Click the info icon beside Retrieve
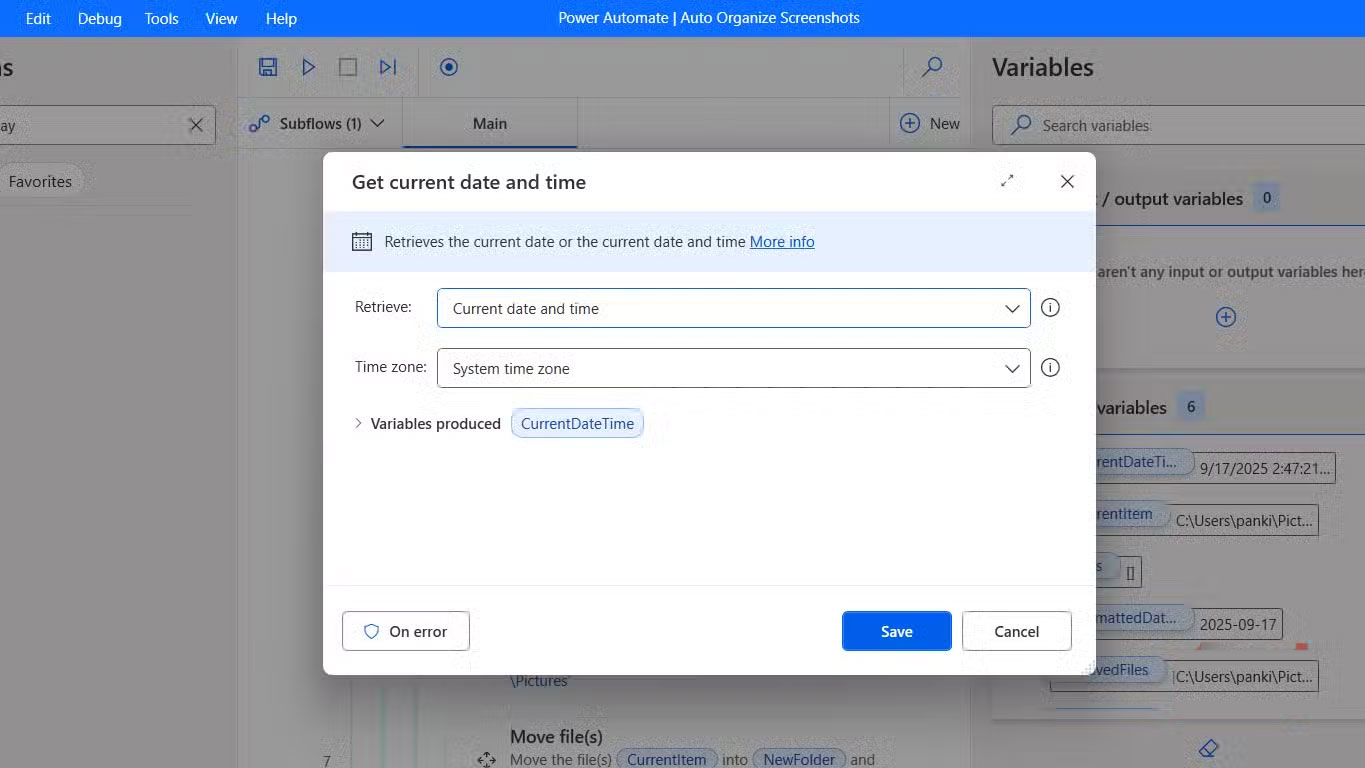The image size is (1365, 768). point(1050,308)
